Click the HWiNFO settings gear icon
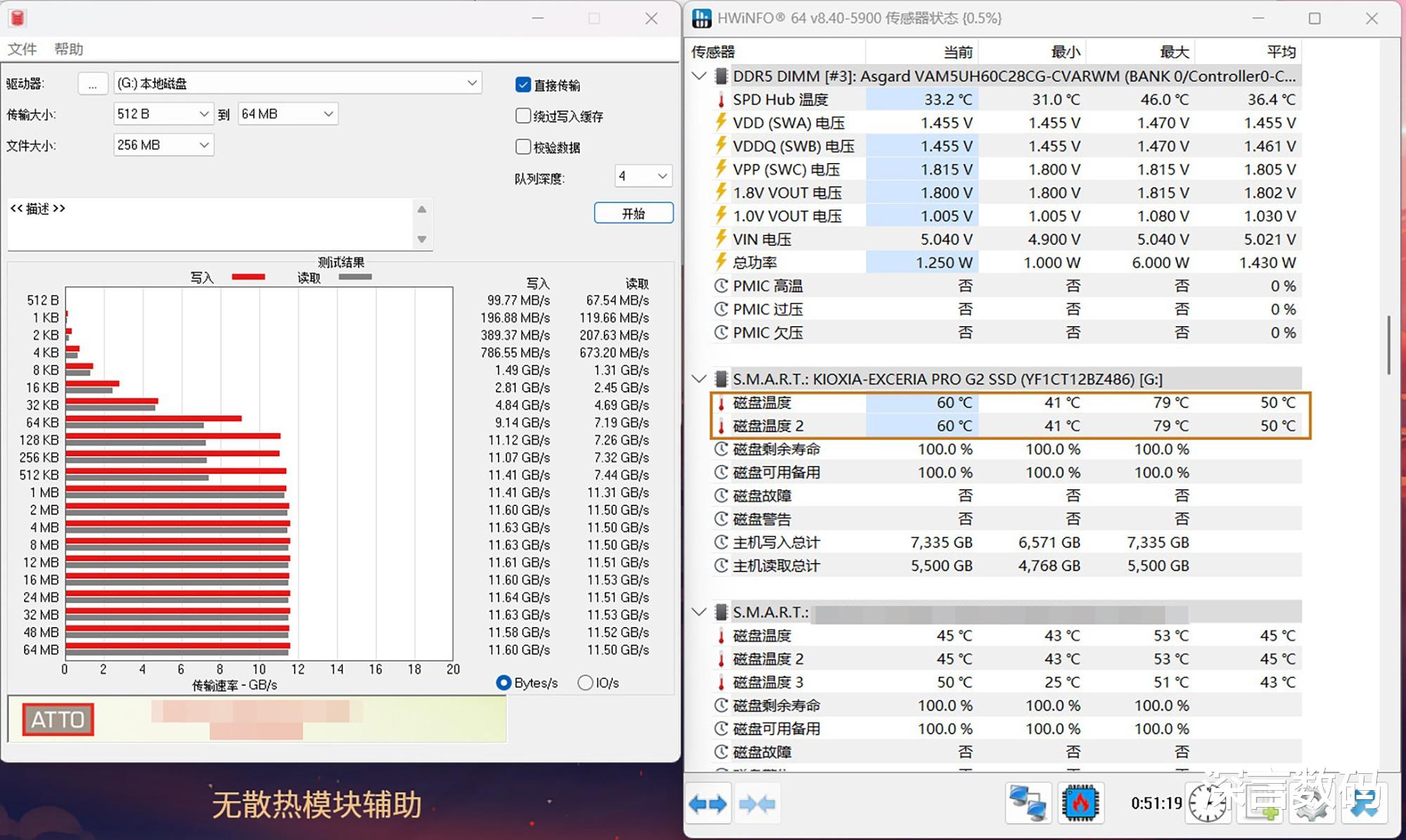 1310,803
